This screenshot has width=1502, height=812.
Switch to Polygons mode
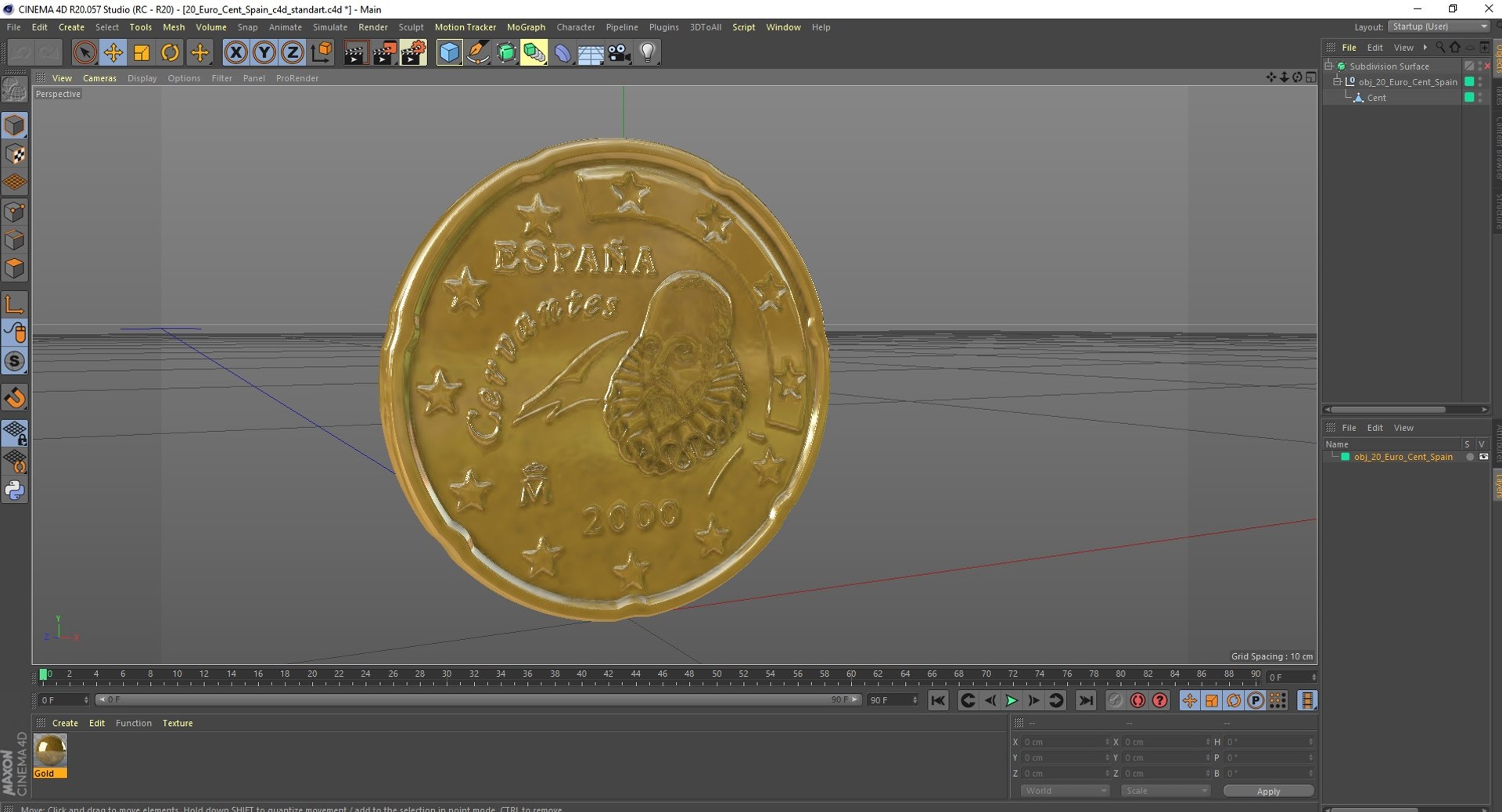pos(15,268)
